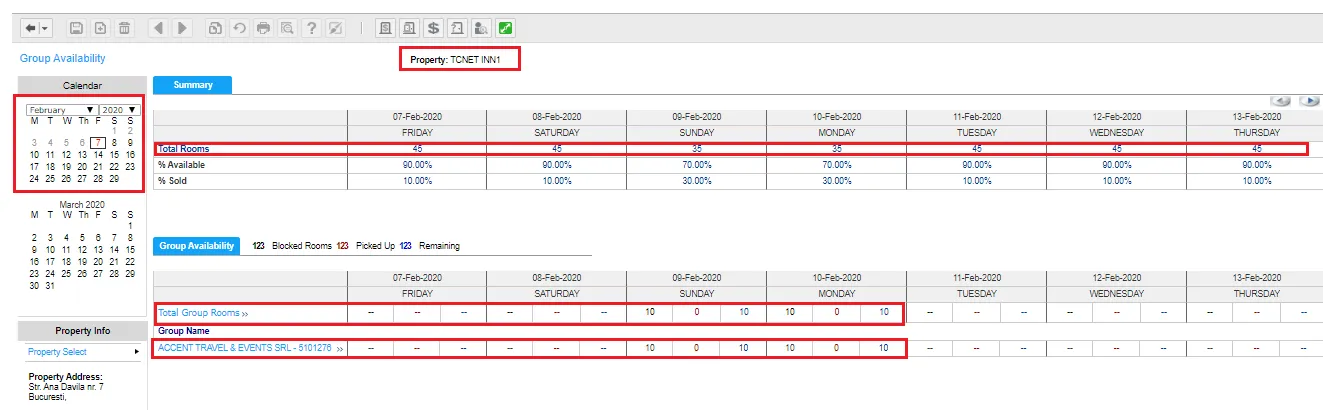Click the print preview magnifier icon
Viewport: 1323px width, 410px height.
point(288,28)
